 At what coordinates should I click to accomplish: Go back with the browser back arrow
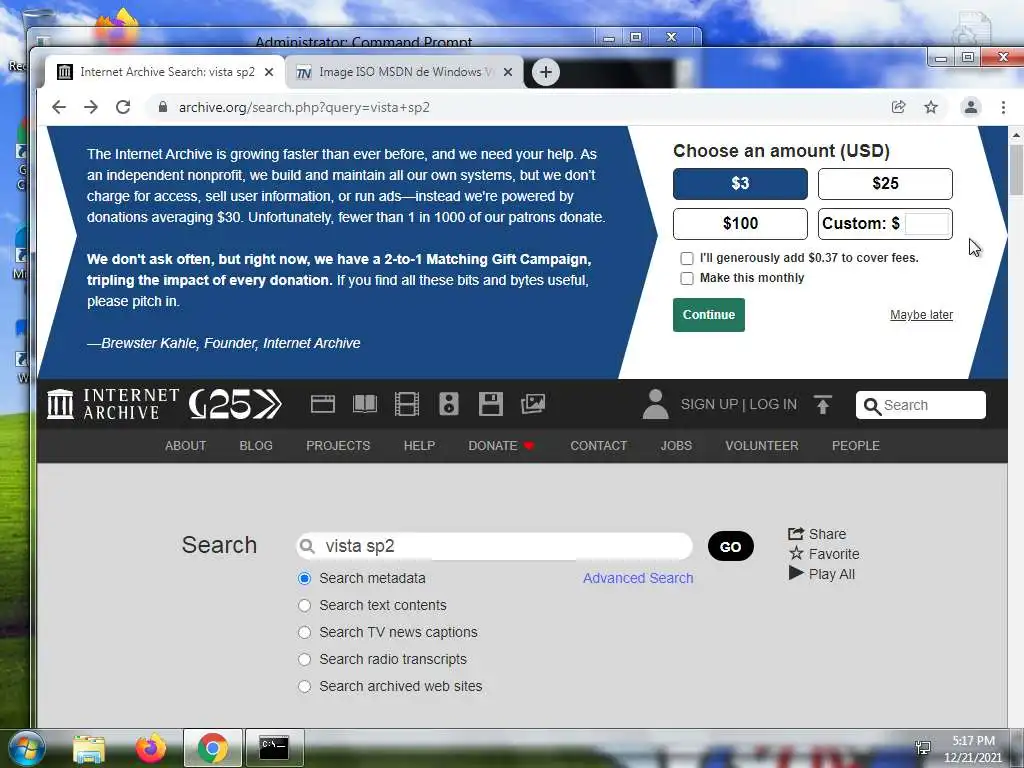pyautogui.click(x=59, y=107)
